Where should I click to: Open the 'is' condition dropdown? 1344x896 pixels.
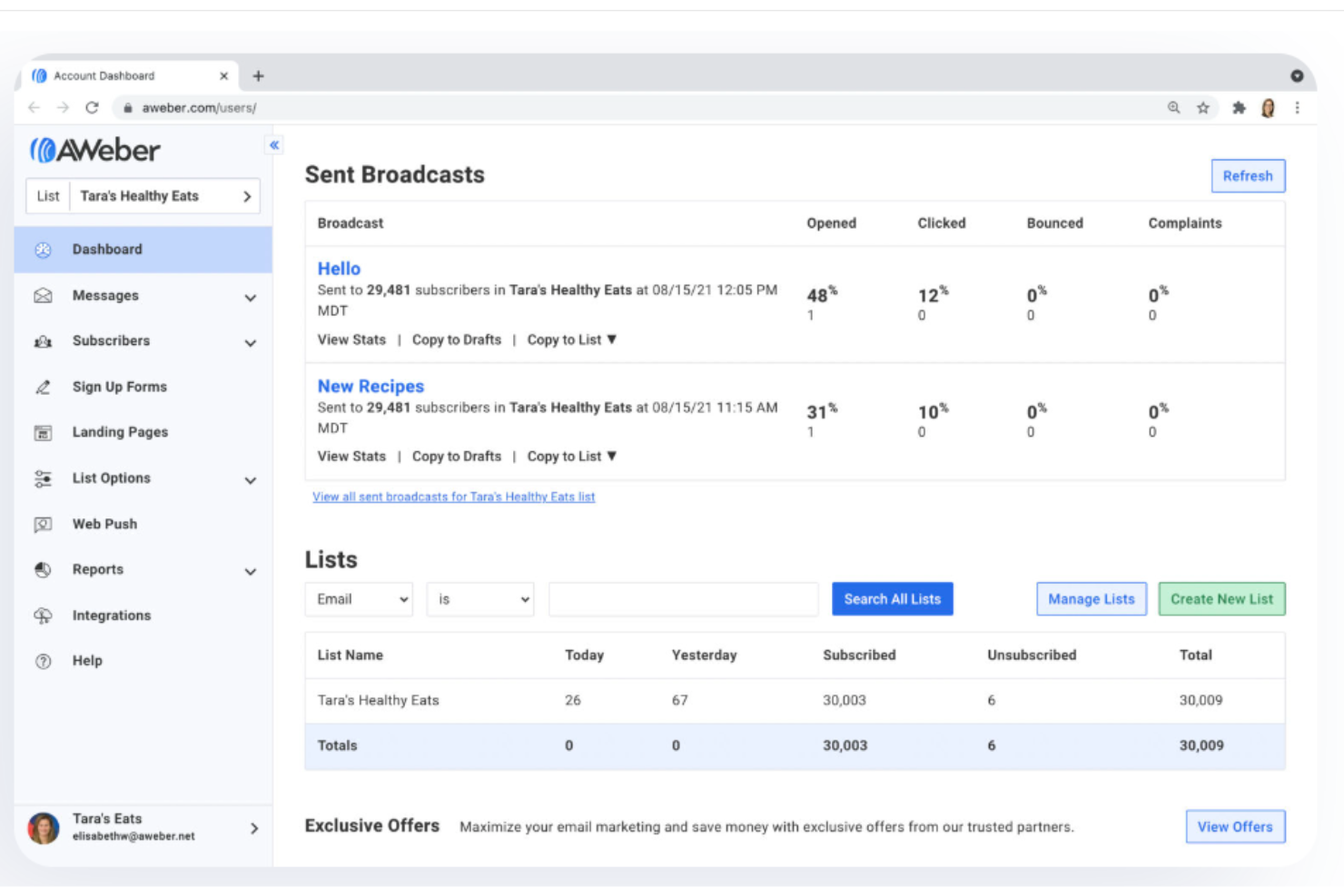point(480,599)
